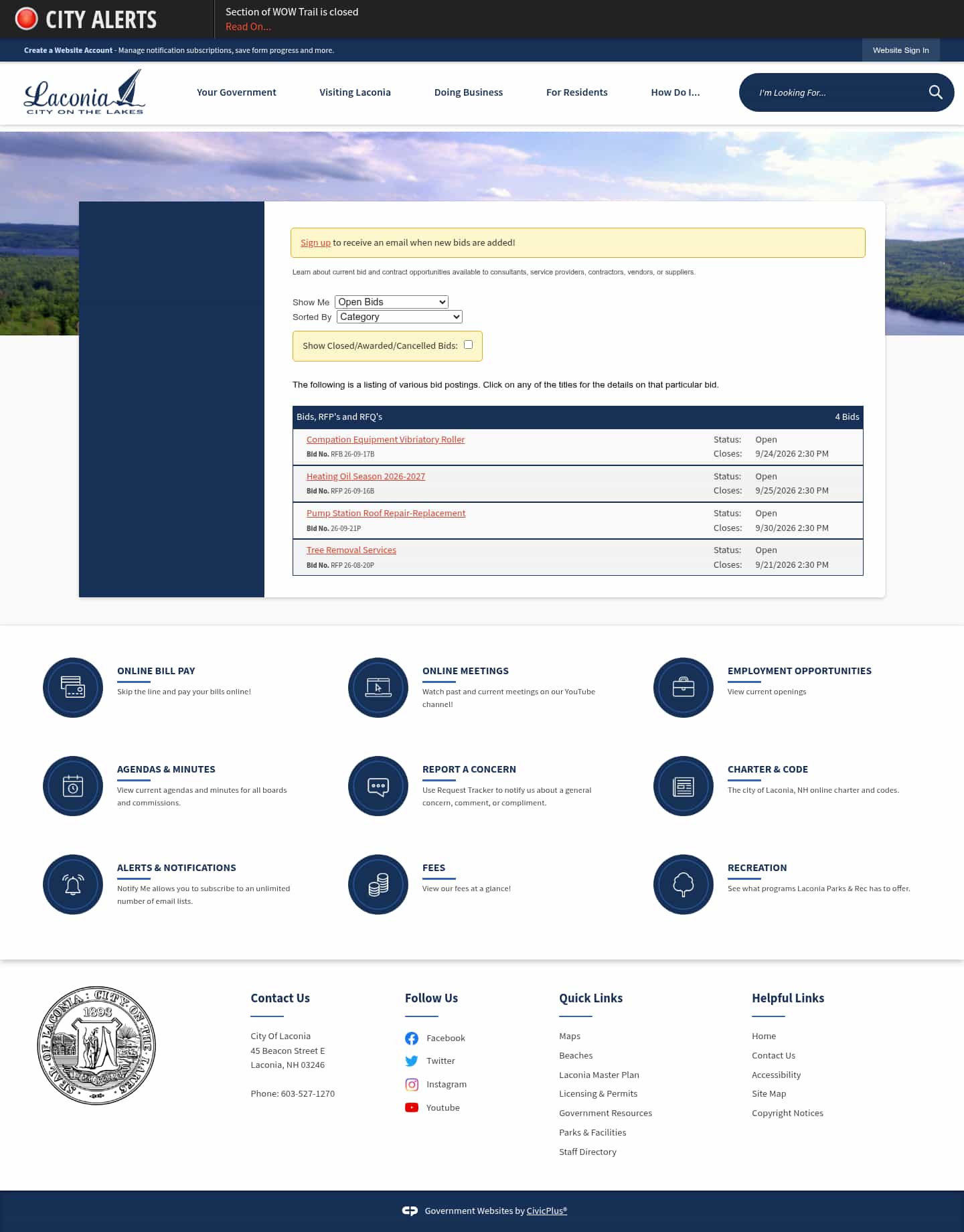The width and height of the screenshot is (964, 1232).
Task: Open the Your Government menu
Action: (x=236, y=92)
